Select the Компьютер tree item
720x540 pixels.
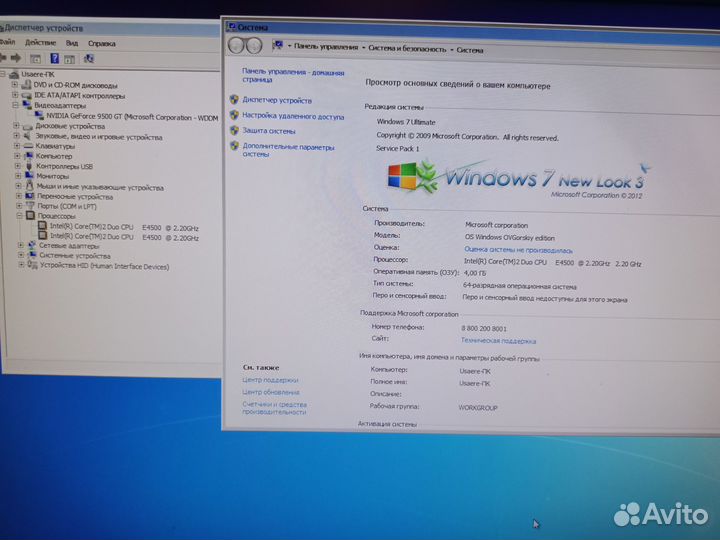[54, 156]
